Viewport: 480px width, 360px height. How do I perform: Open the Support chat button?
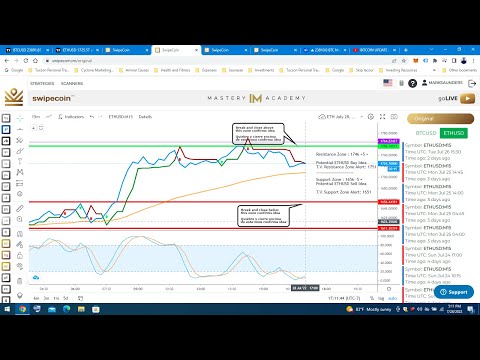pyautogui.click(x=454, y=292)
